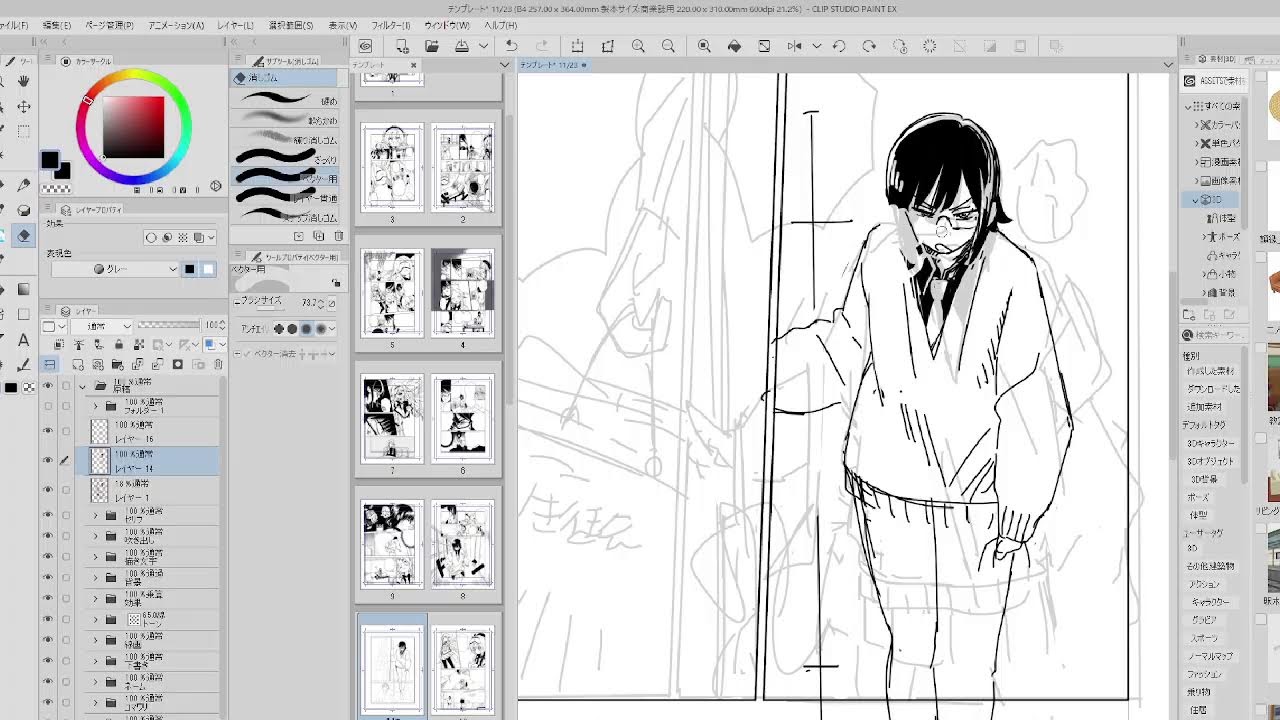Click the Redo arrow icon
Viewport: 1280px width, 720px height.
(x=542, y=46)
